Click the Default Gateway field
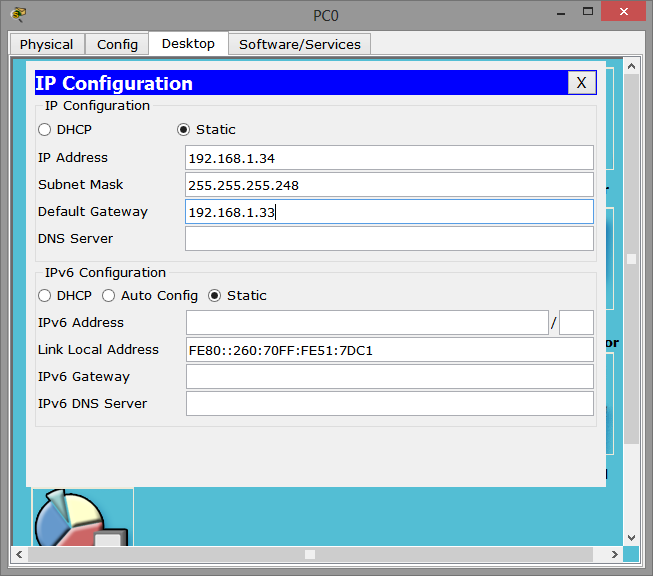The height and width of the screenshot is (576, 653). (389, 212)
